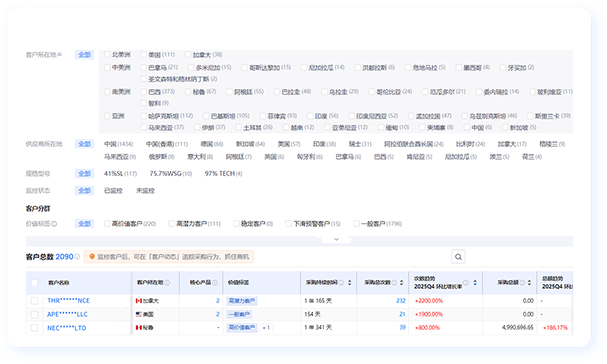Check the 秘鲁 (67) checkbox
The height and width of the screenshot is (364, 607).
pos(188,92)
